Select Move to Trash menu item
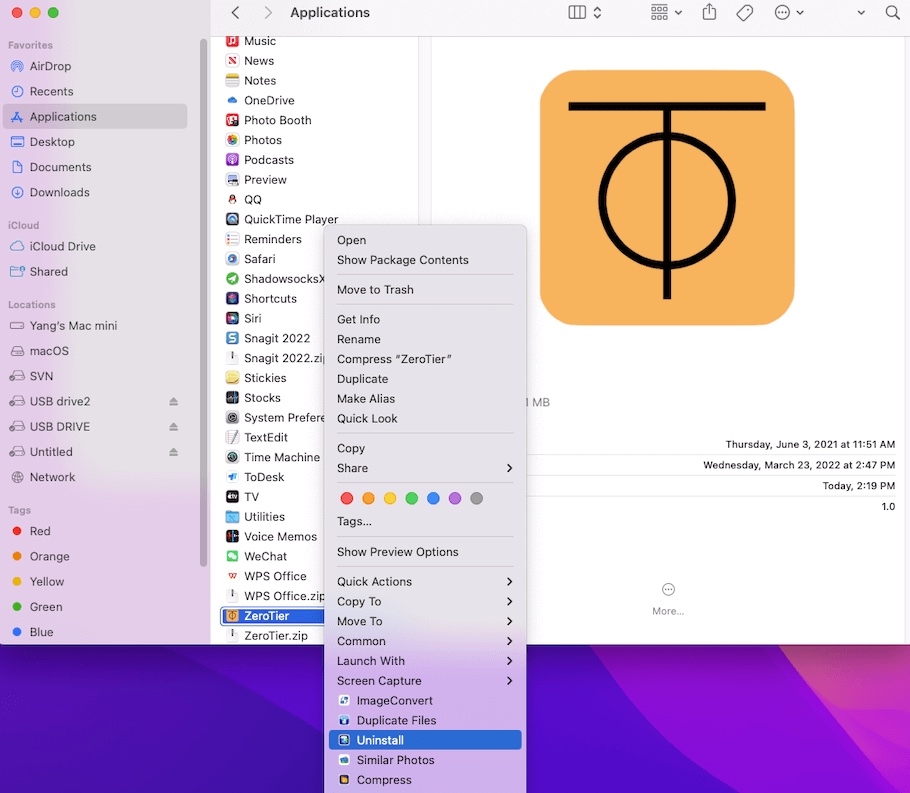The width and height of the screenshot is (910, 793). pyautogui.click(x=375, y=290)
